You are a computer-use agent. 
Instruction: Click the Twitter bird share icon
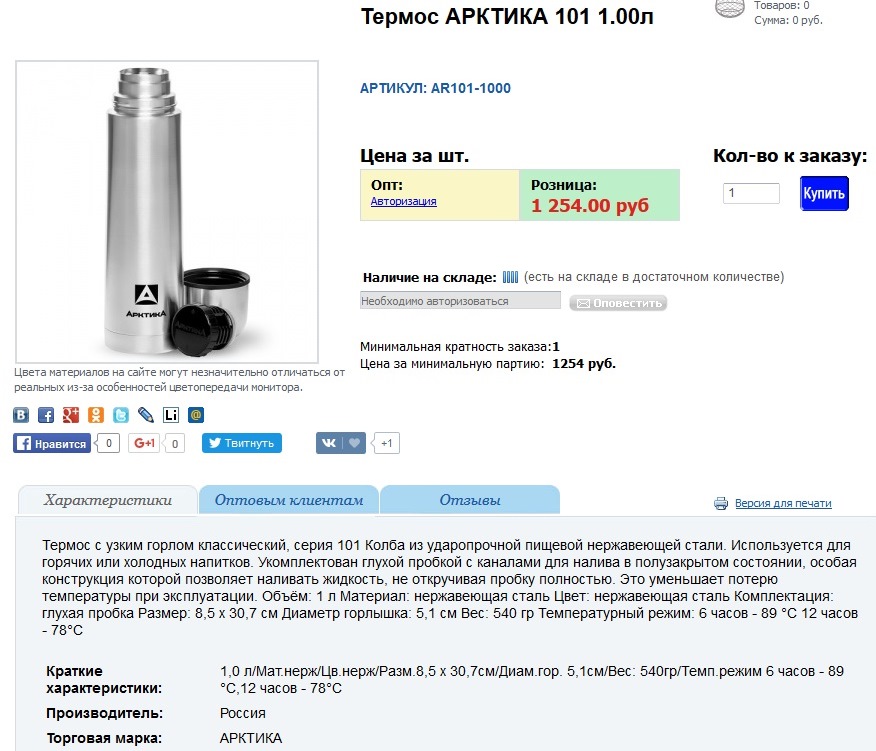point(121,415)
